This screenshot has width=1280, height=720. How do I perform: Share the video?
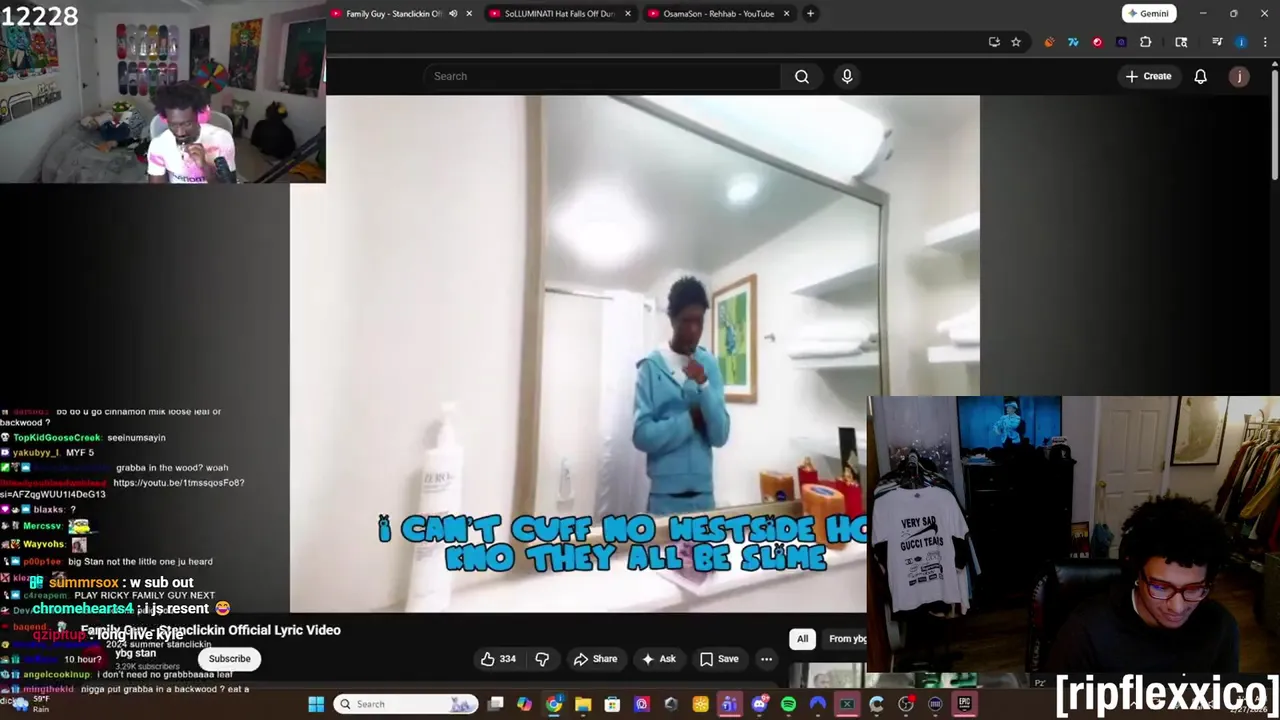coord(595,659)
